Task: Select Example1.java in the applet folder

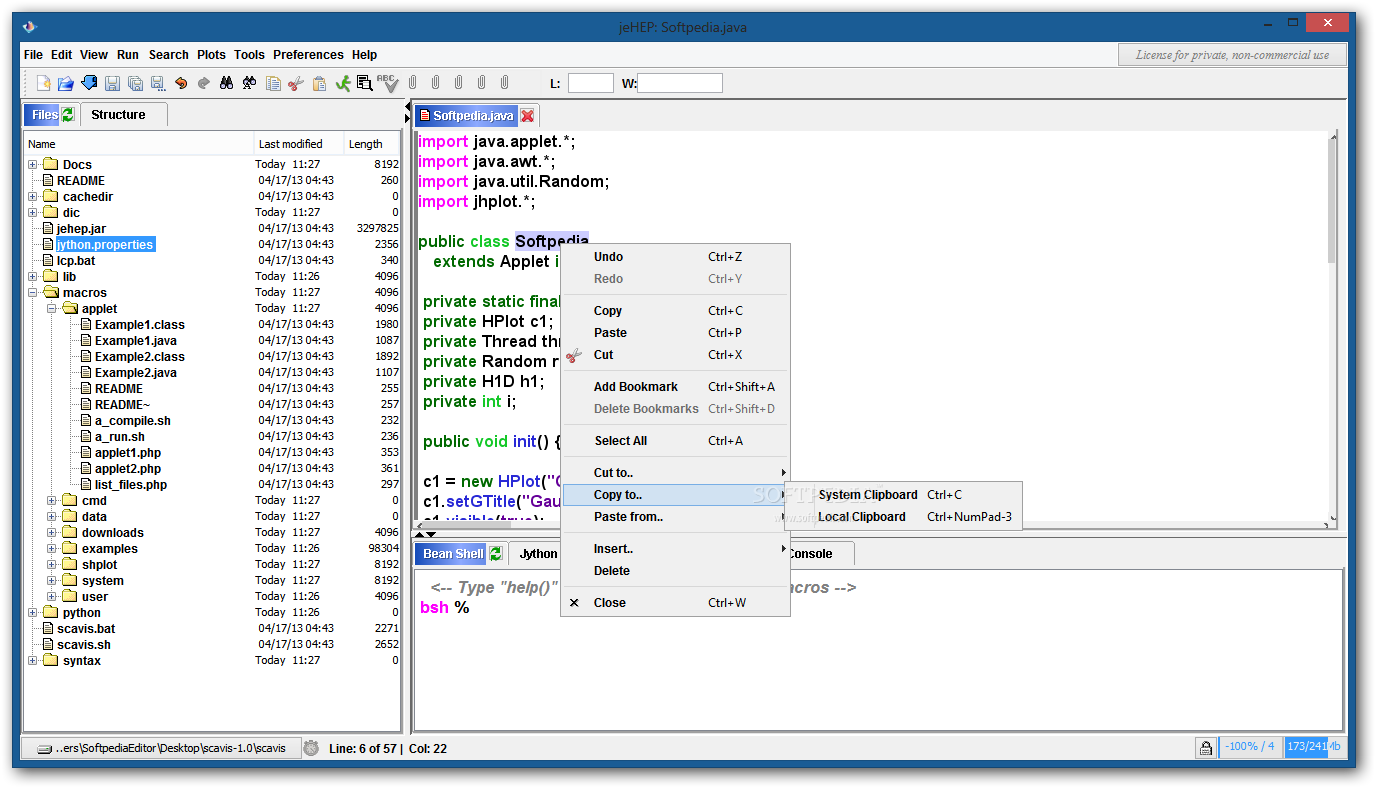Action: (135, 341)
